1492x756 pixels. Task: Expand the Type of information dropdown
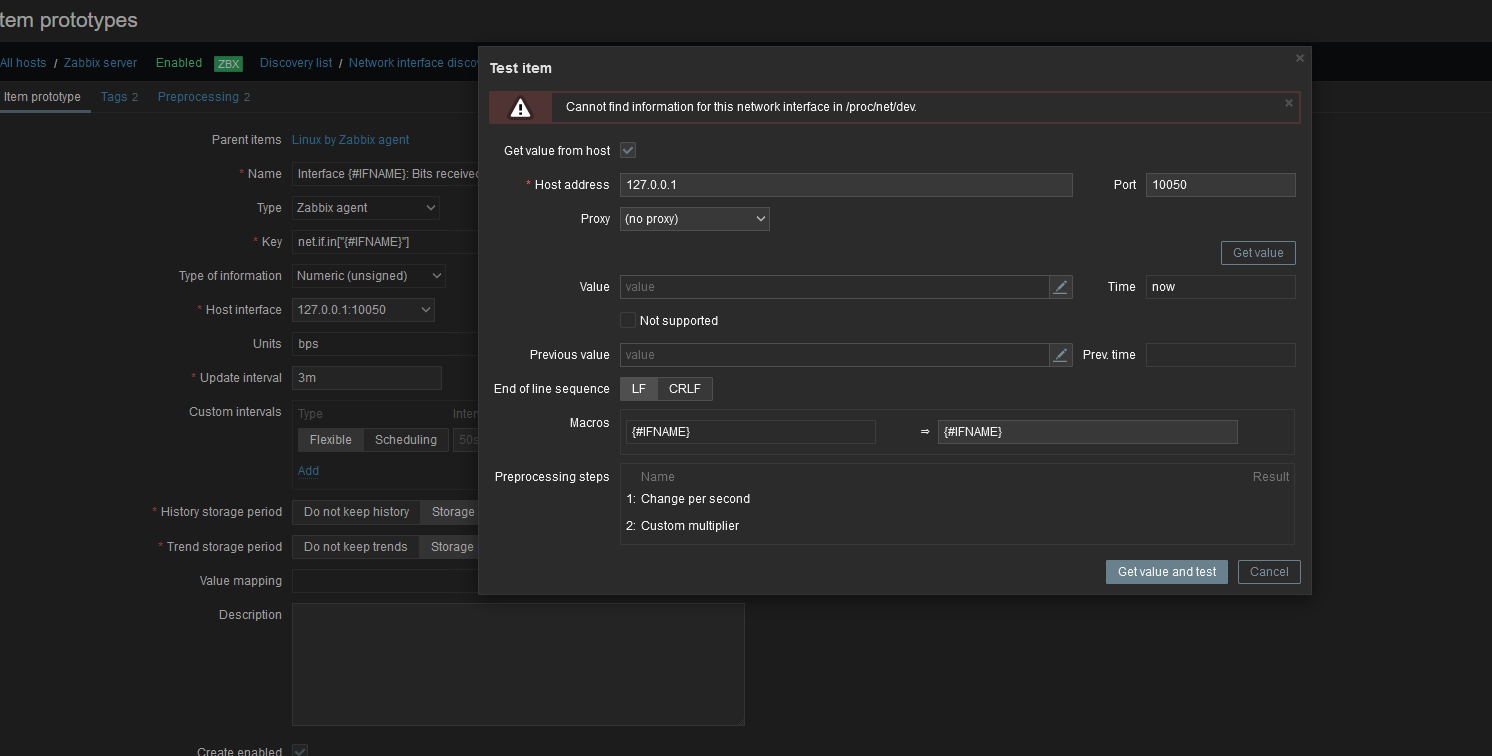pyautogui.click(x=369, y=276)
